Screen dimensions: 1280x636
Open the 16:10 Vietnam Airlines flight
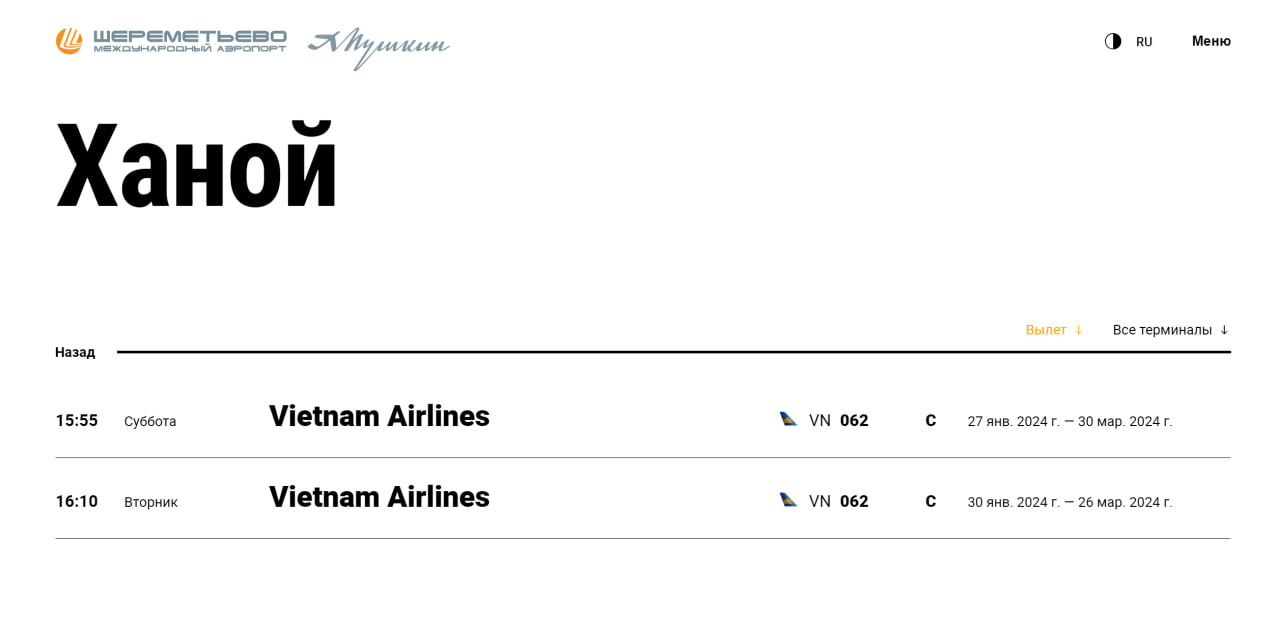[379, 497]
